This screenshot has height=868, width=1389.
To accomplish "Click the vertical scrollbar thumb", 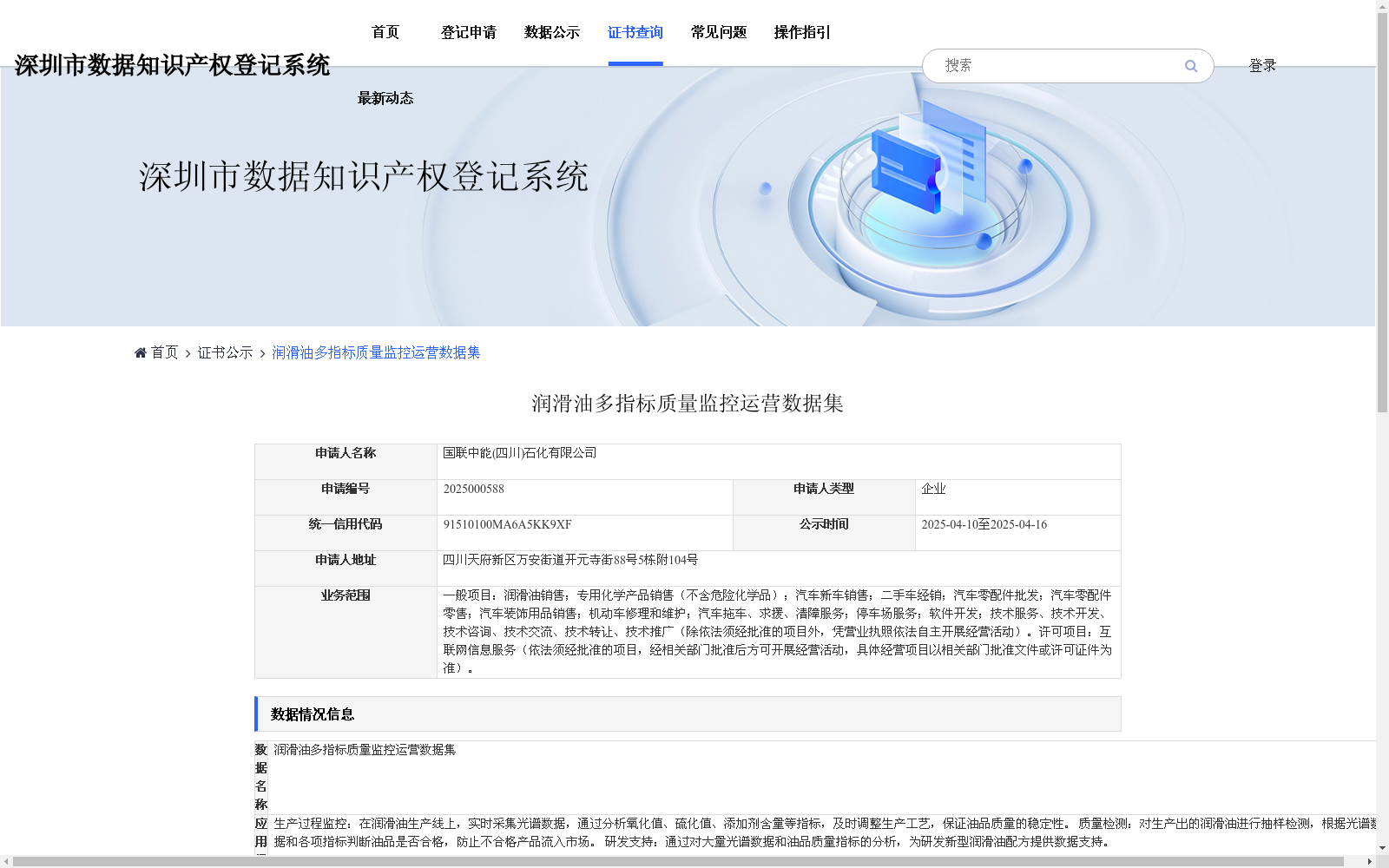I will 1382,213.
